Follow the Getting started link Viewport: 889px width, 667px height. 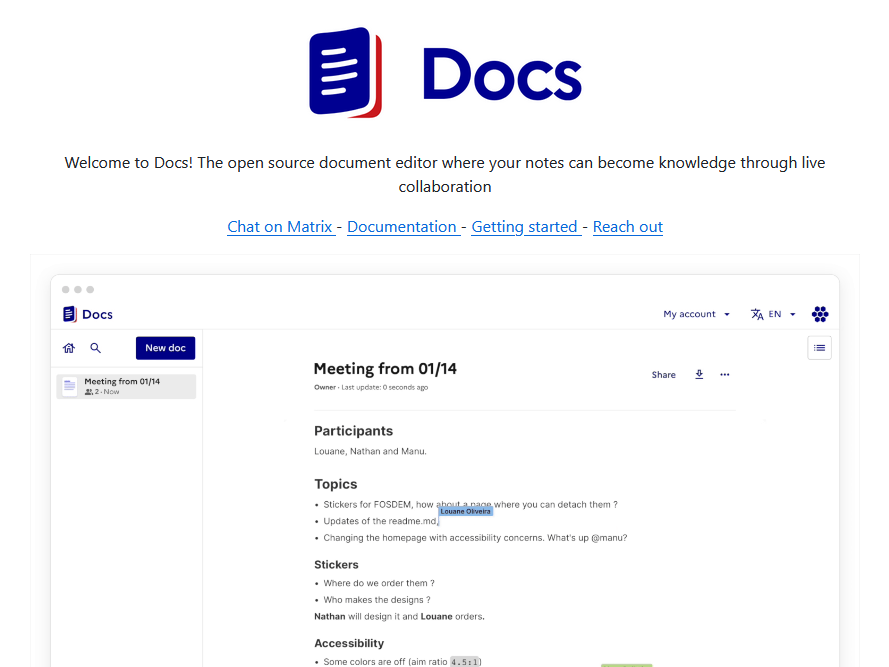[x=526, y=227]
